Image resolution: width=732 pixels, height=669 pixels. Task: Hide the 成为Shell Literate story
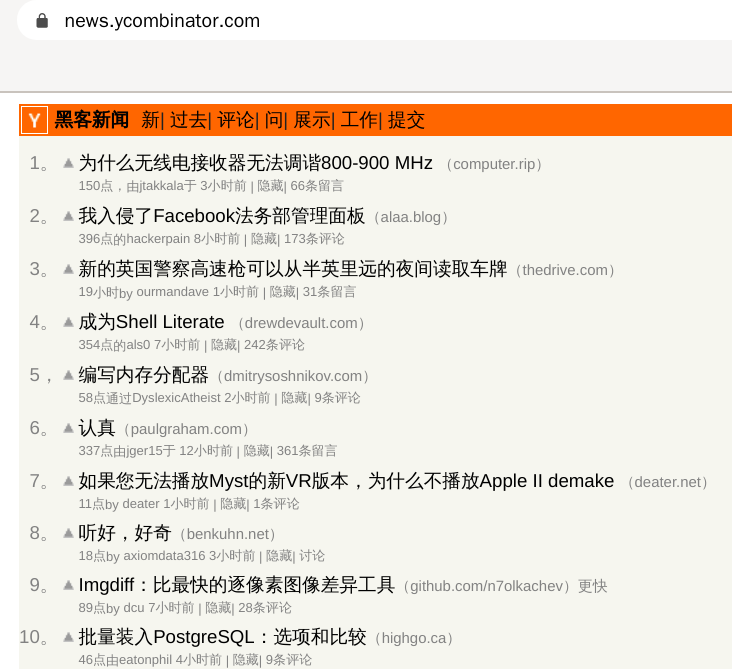224,345
